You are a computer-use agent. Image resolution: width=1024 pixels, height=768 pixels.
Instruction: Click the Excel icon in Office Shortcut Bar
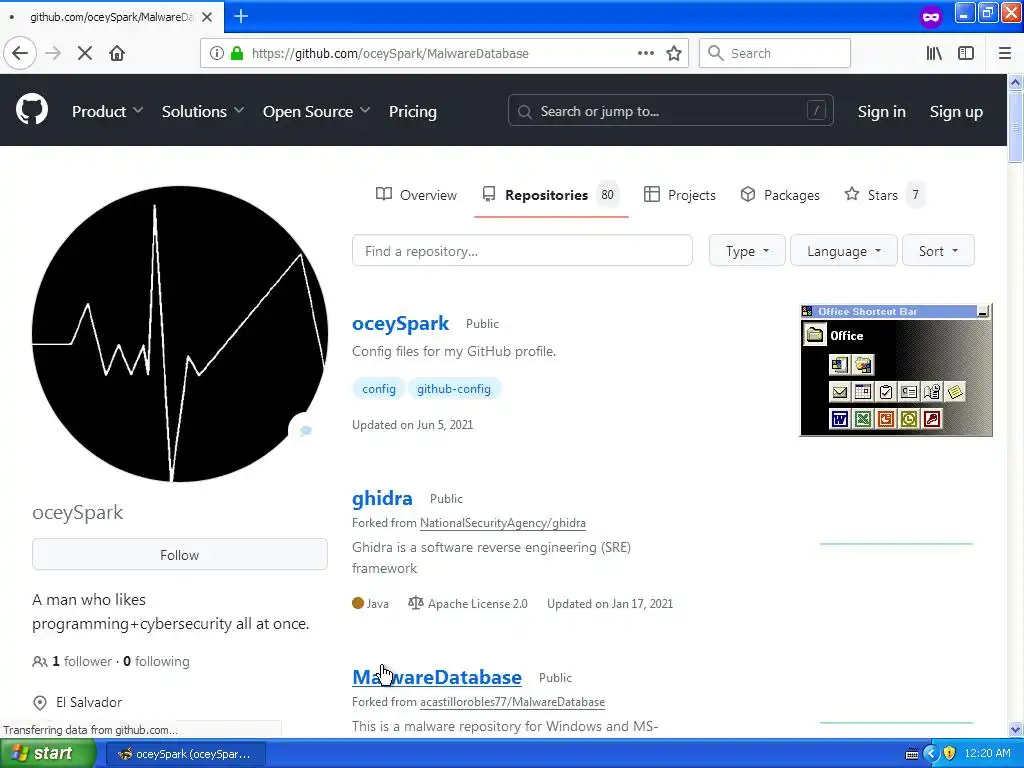tap(863, 419)
